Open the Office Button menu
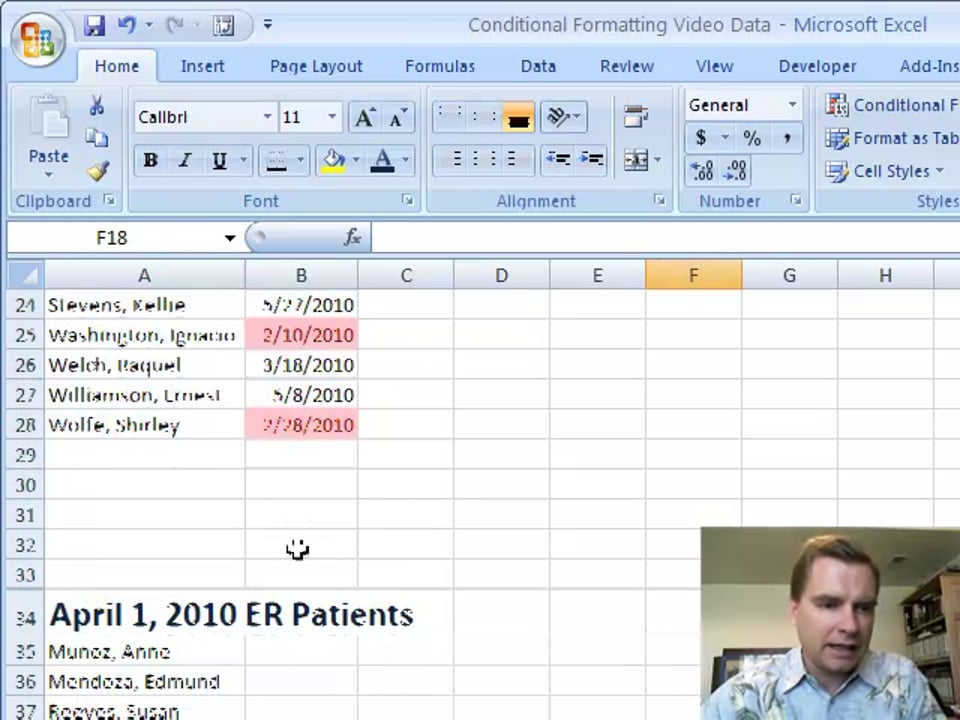The width and height of the screenshot is (960, 720). tap(38, 39)
